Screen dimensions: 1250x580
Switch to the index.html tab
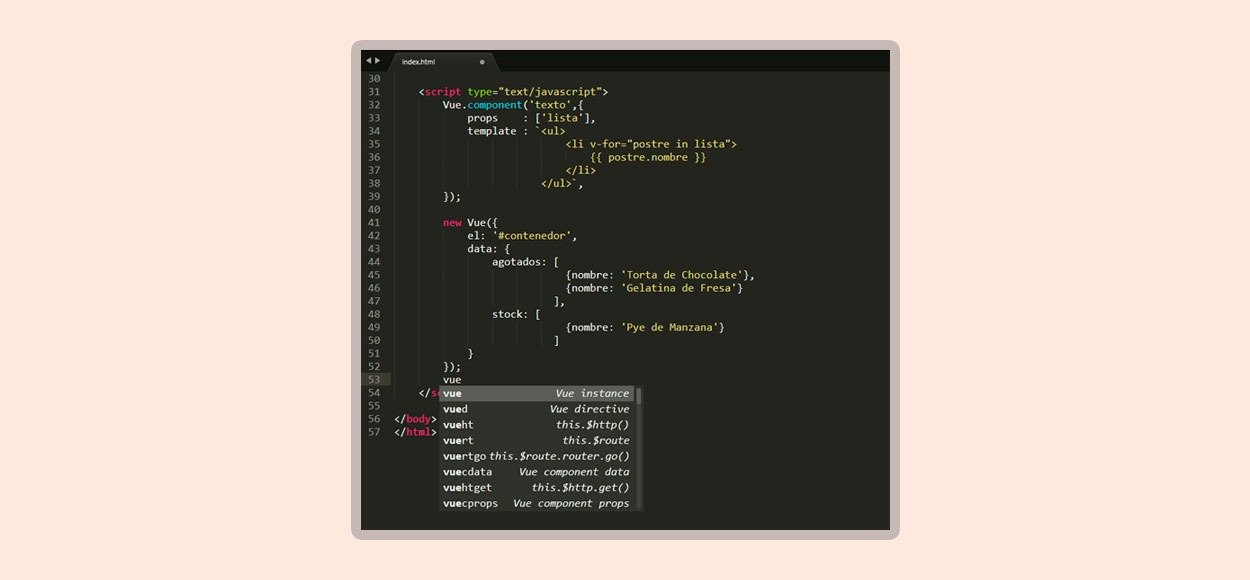(x=441, y=62)
